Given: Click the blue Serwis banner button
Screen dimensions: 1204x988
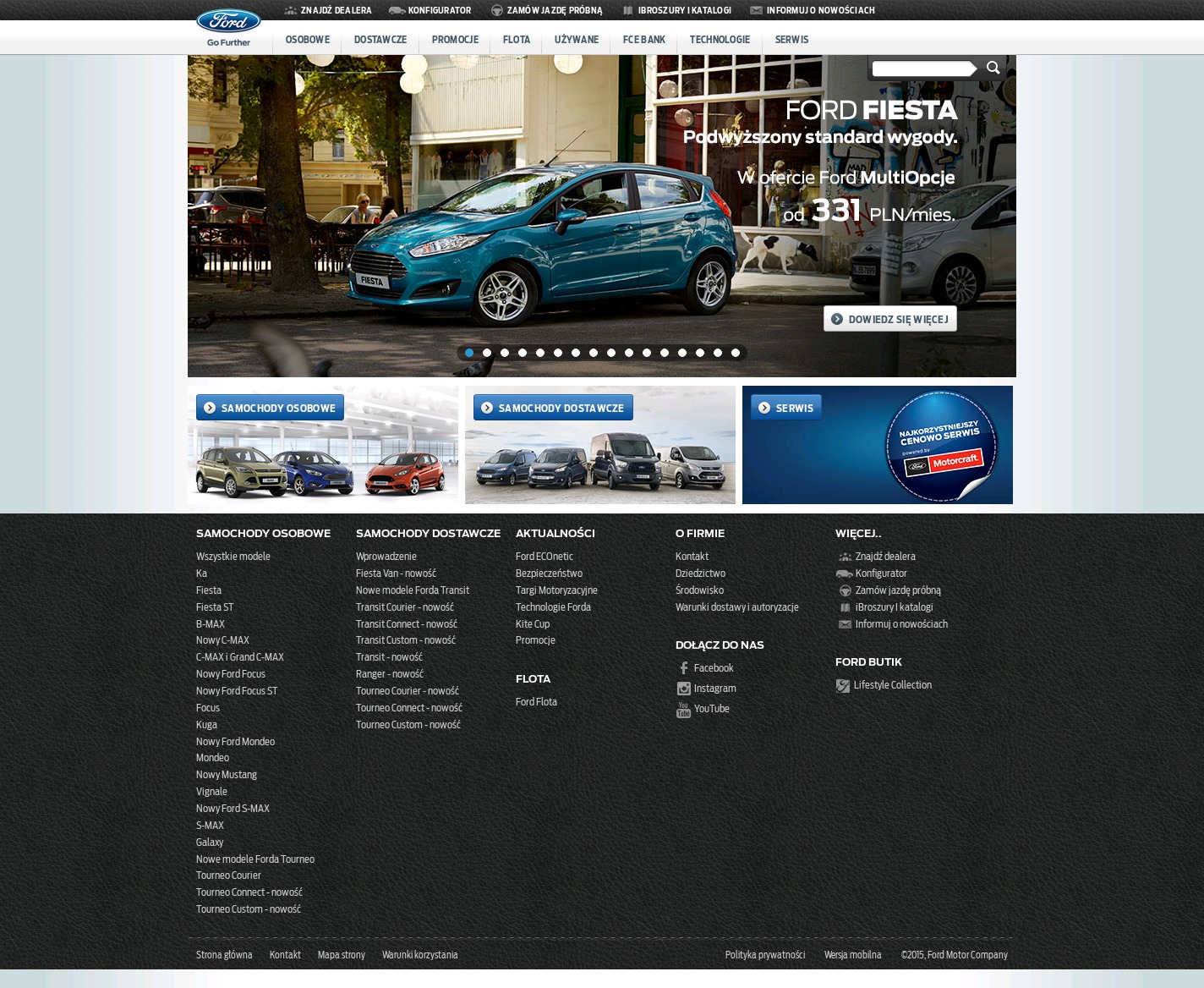Looking at the screenshot, I should coord(786,408).
